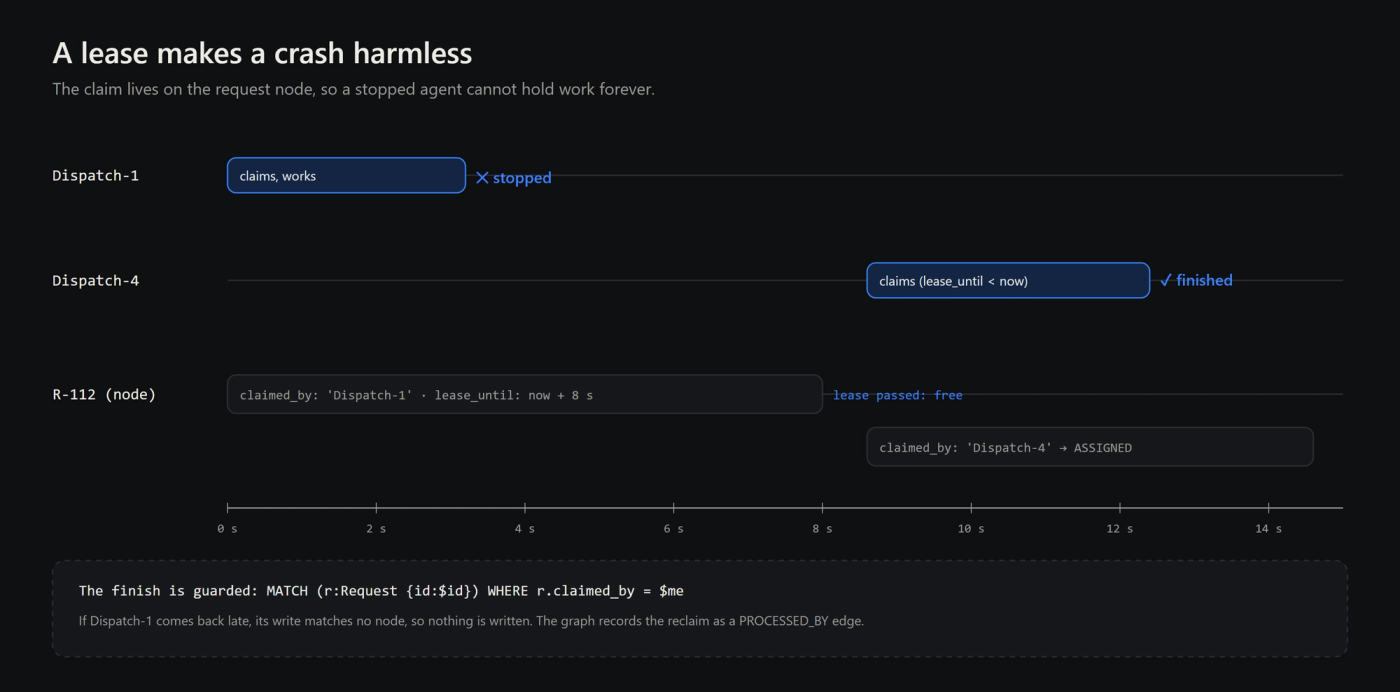1400x692 pixels.
Task: Click the 'lease passed: free' label
Action: coord(898,395)
